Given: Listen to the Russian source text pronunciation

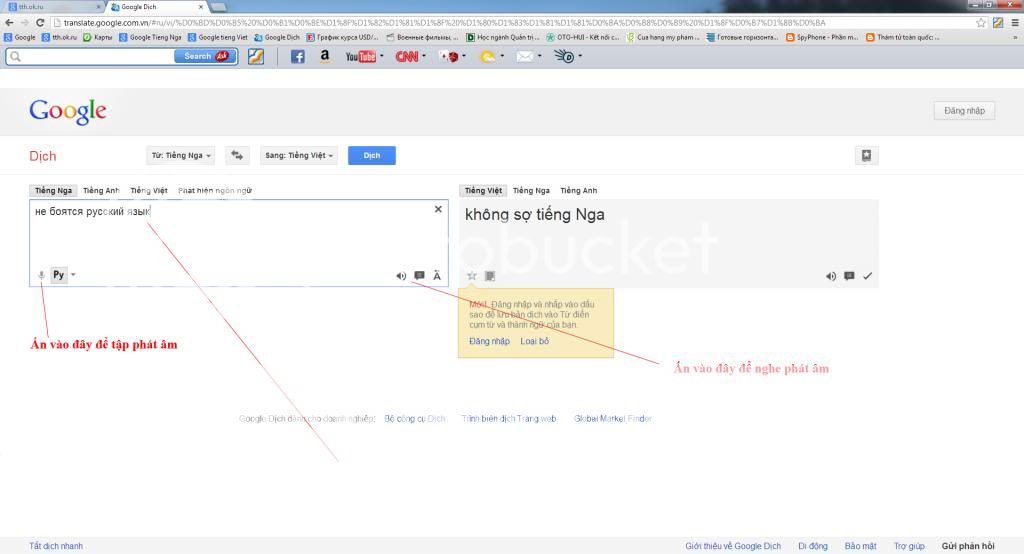Looking at the screenshot, I should 401,276.
